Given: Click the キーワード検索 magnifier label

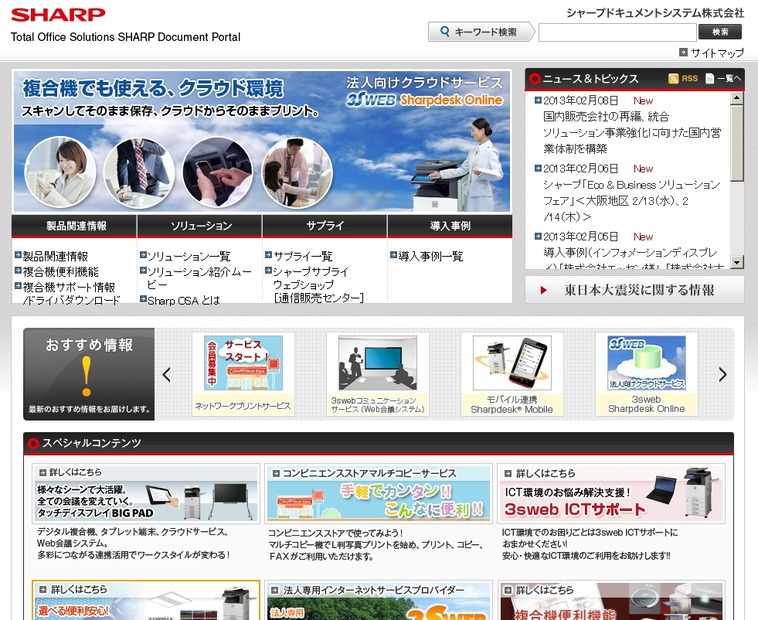Looking at the screenshot, I should [x=481, y=32].
